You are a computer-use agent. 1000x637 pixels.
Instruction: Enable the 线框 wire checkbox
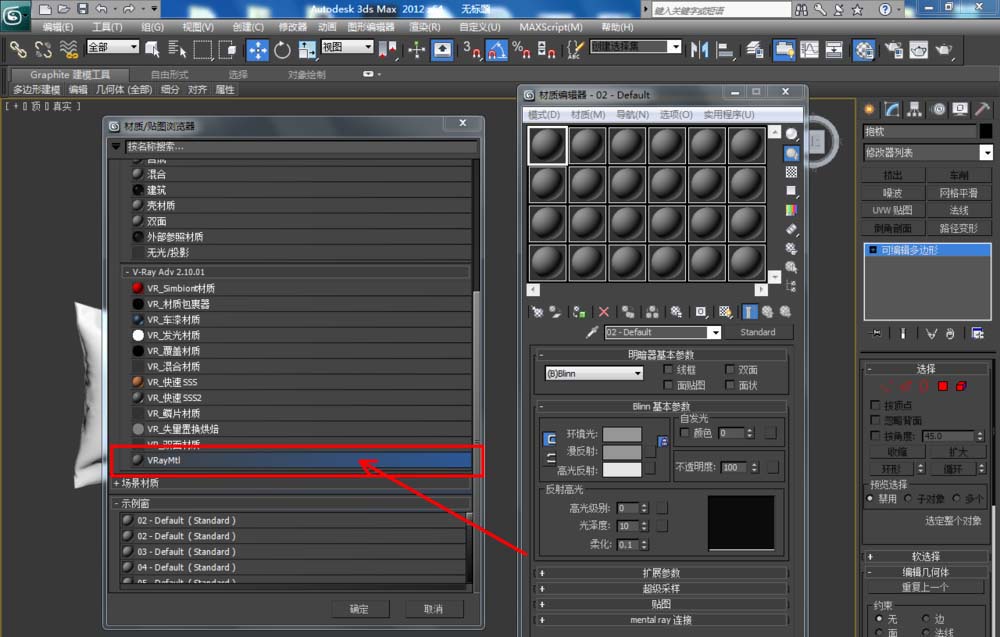(x=668, y=369)
